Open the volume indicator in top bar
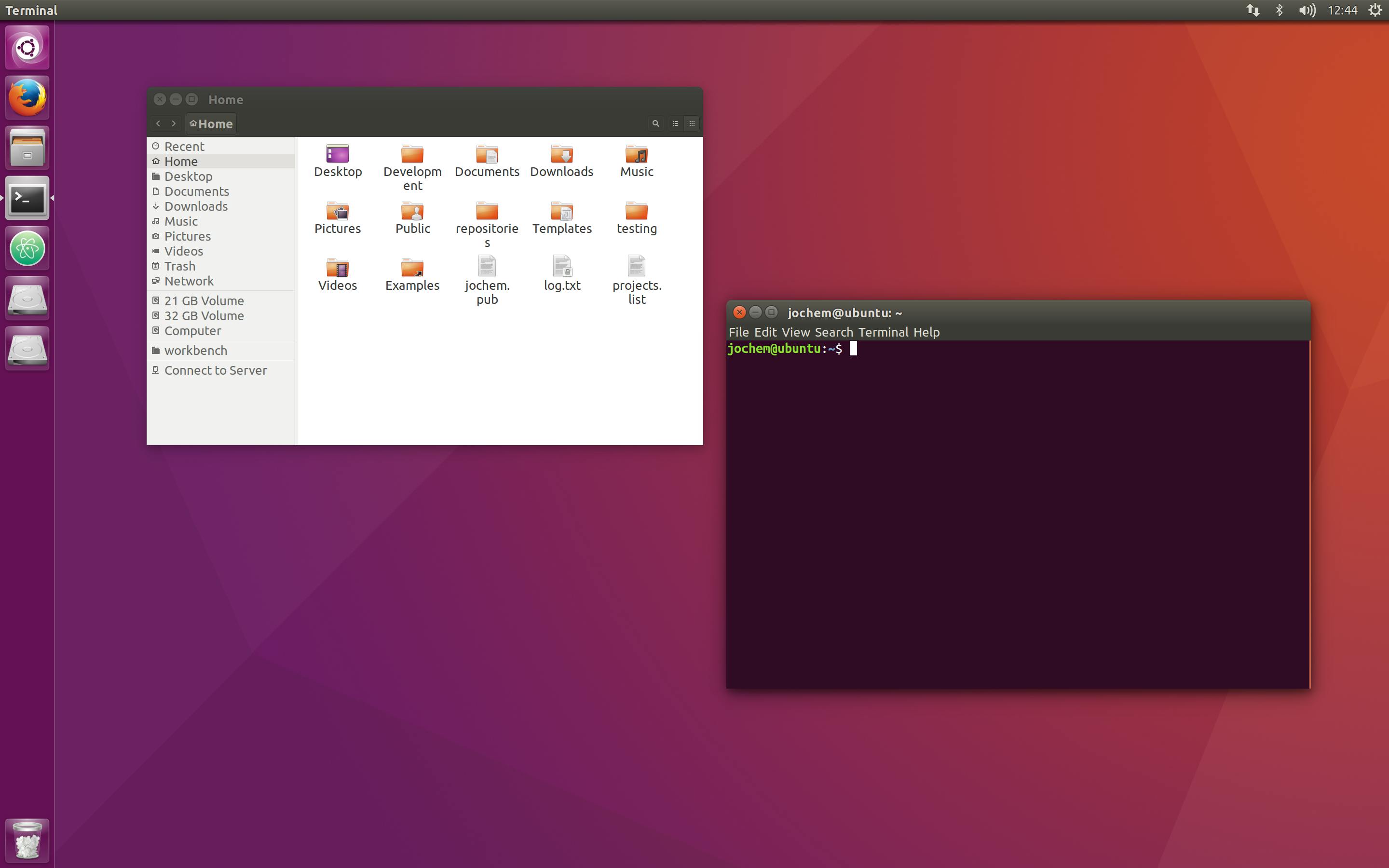The image size is (1389, 868). [x=1307, y=10]
